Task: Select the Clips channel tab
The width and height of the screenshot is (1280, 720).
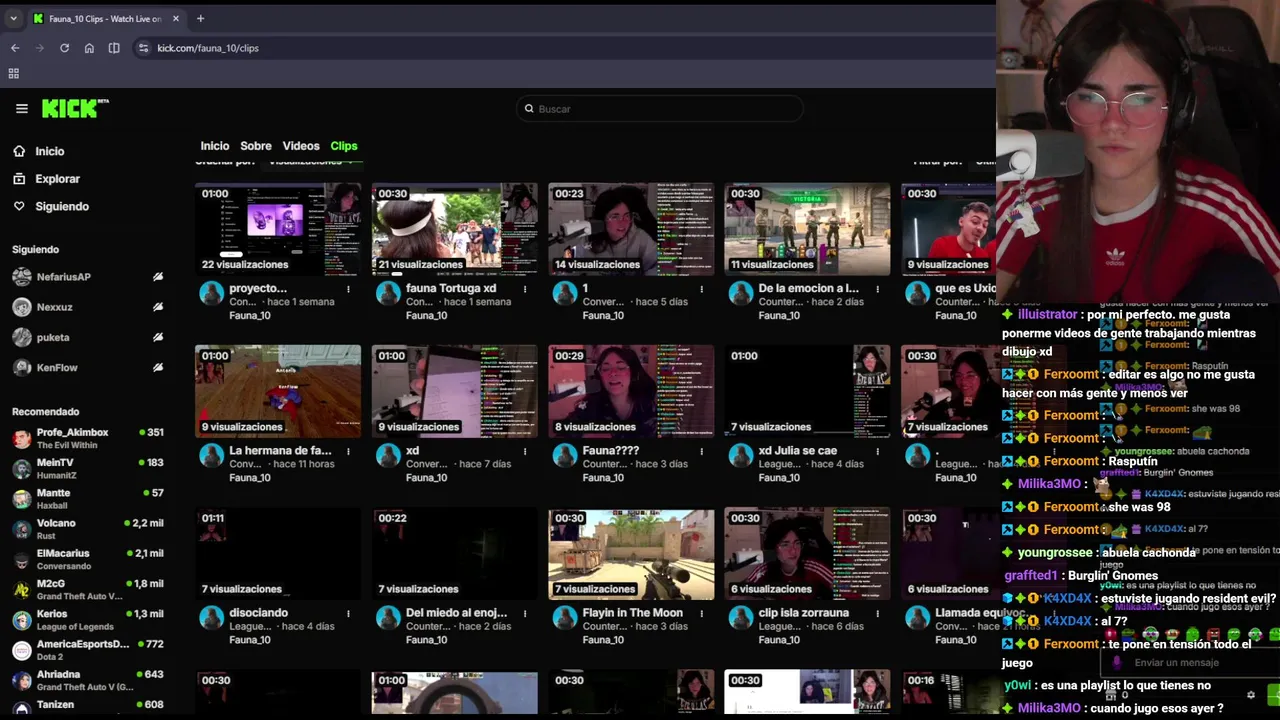Action: (344, 146)
